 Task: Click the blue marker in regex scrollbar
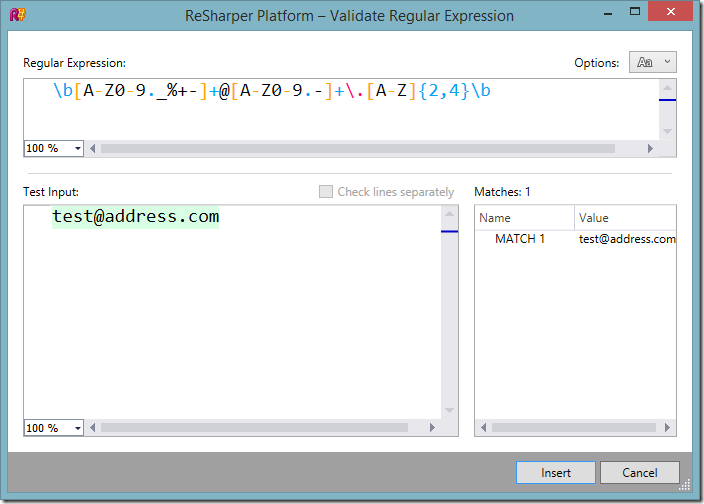pyautogui.click(x=667, y=100)
